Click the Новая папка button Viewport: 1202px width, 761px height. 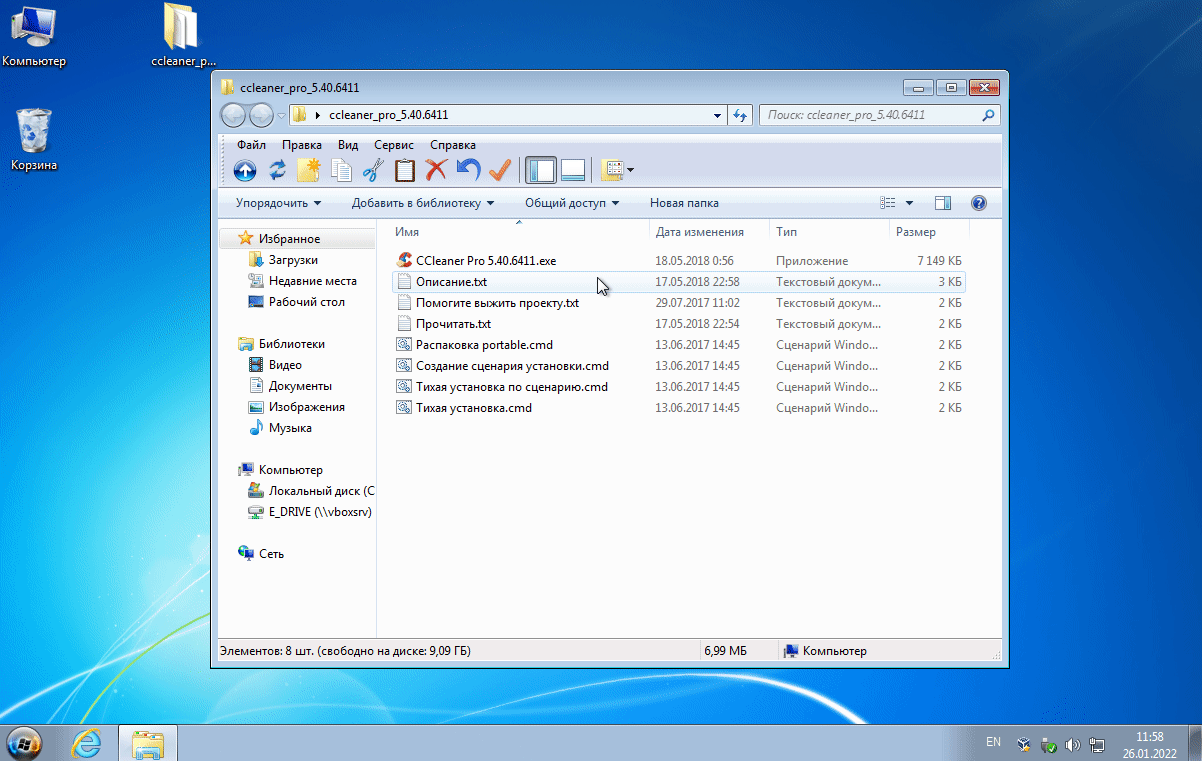tap(684, 203)
